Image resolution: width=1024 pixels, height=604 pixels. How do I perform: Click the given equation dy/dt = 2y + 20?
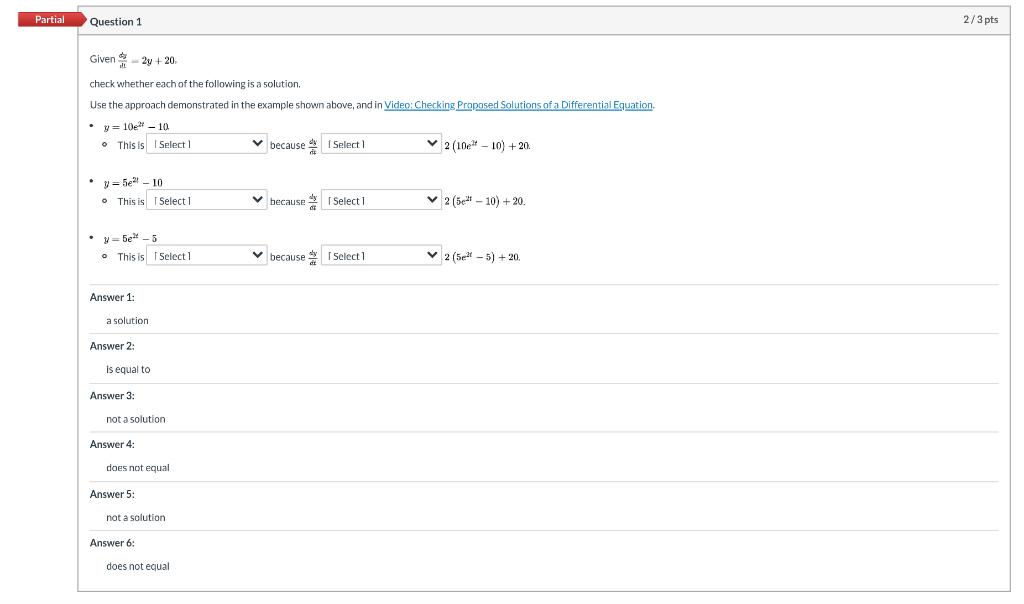pyautogui.click(x=148, y=60)
